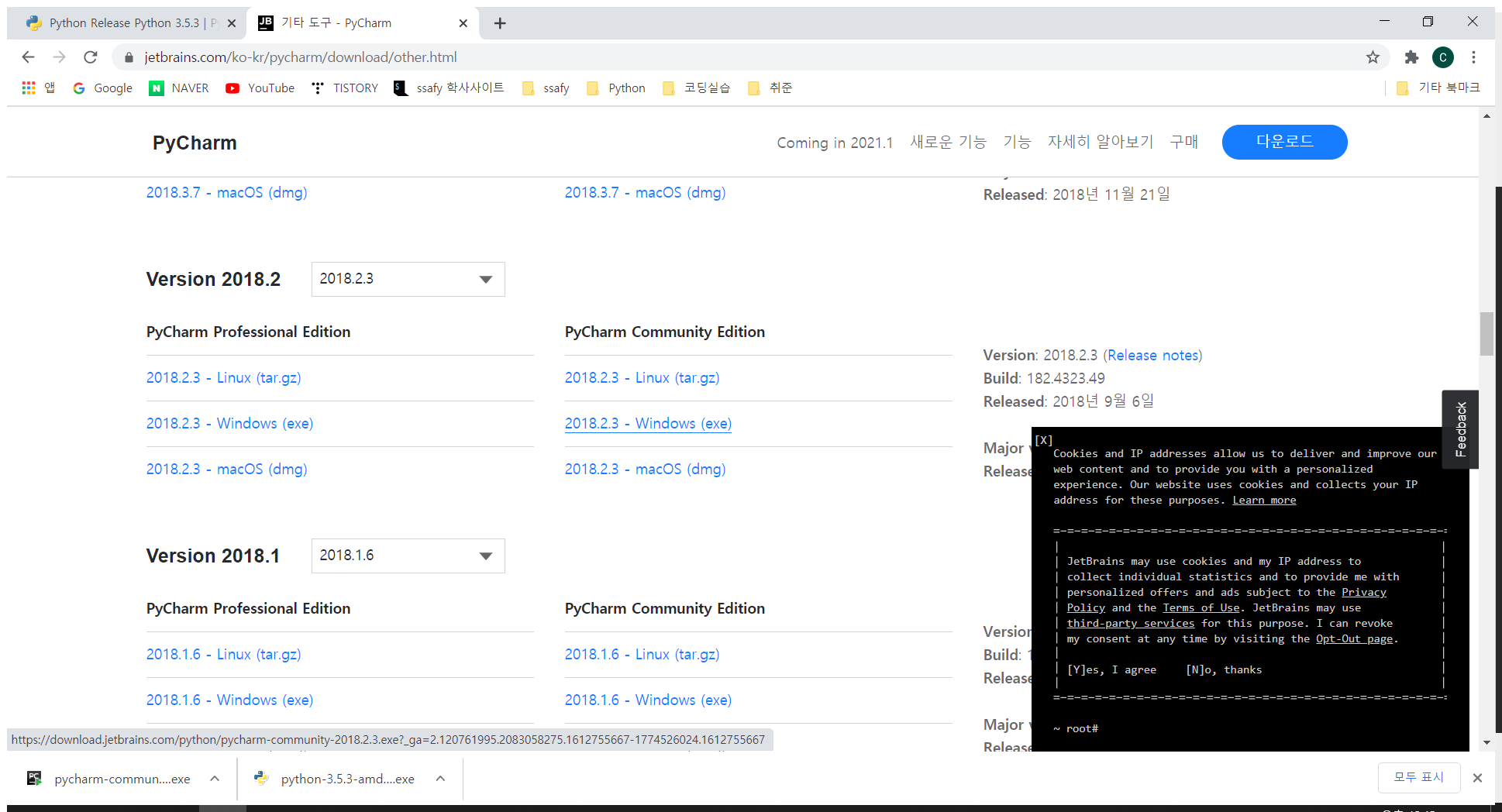Open the 구매 menu item
This screenshot has width=1502, height=812.
pos(1184,142)
